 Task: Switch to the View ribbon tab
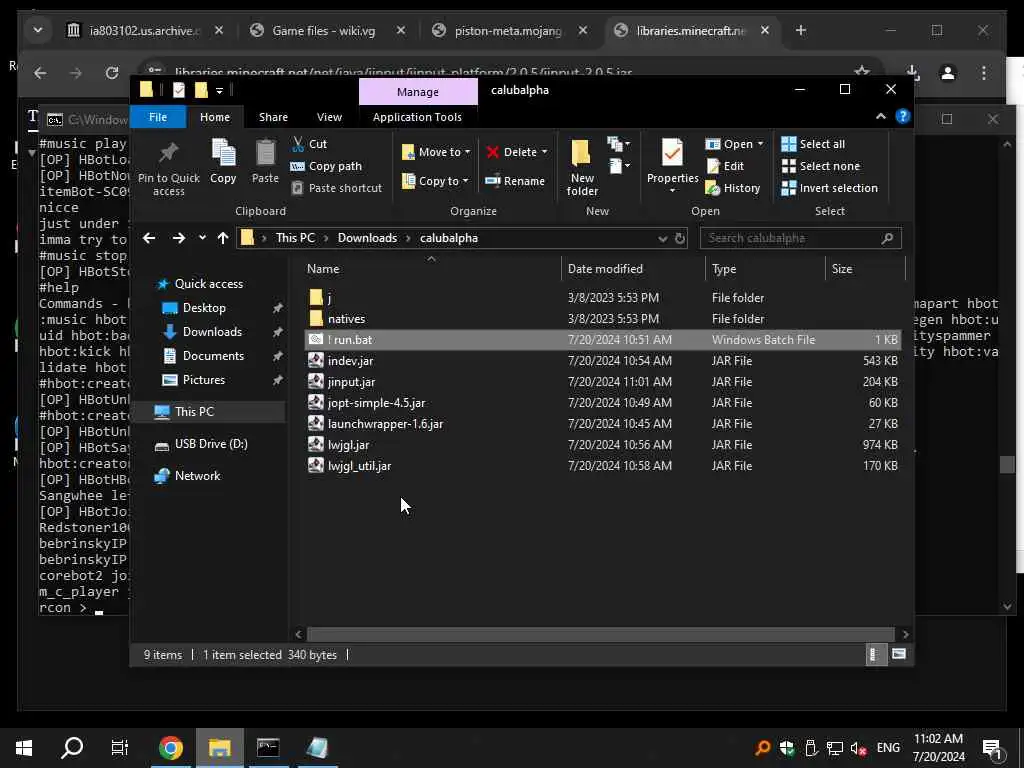click(329, 117)
